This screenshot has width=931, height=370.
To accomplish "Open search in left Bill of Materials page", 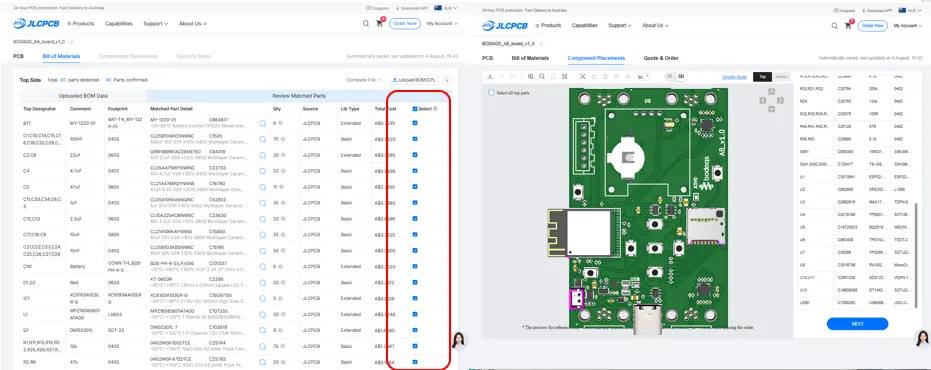I will (x=366, y=24).
